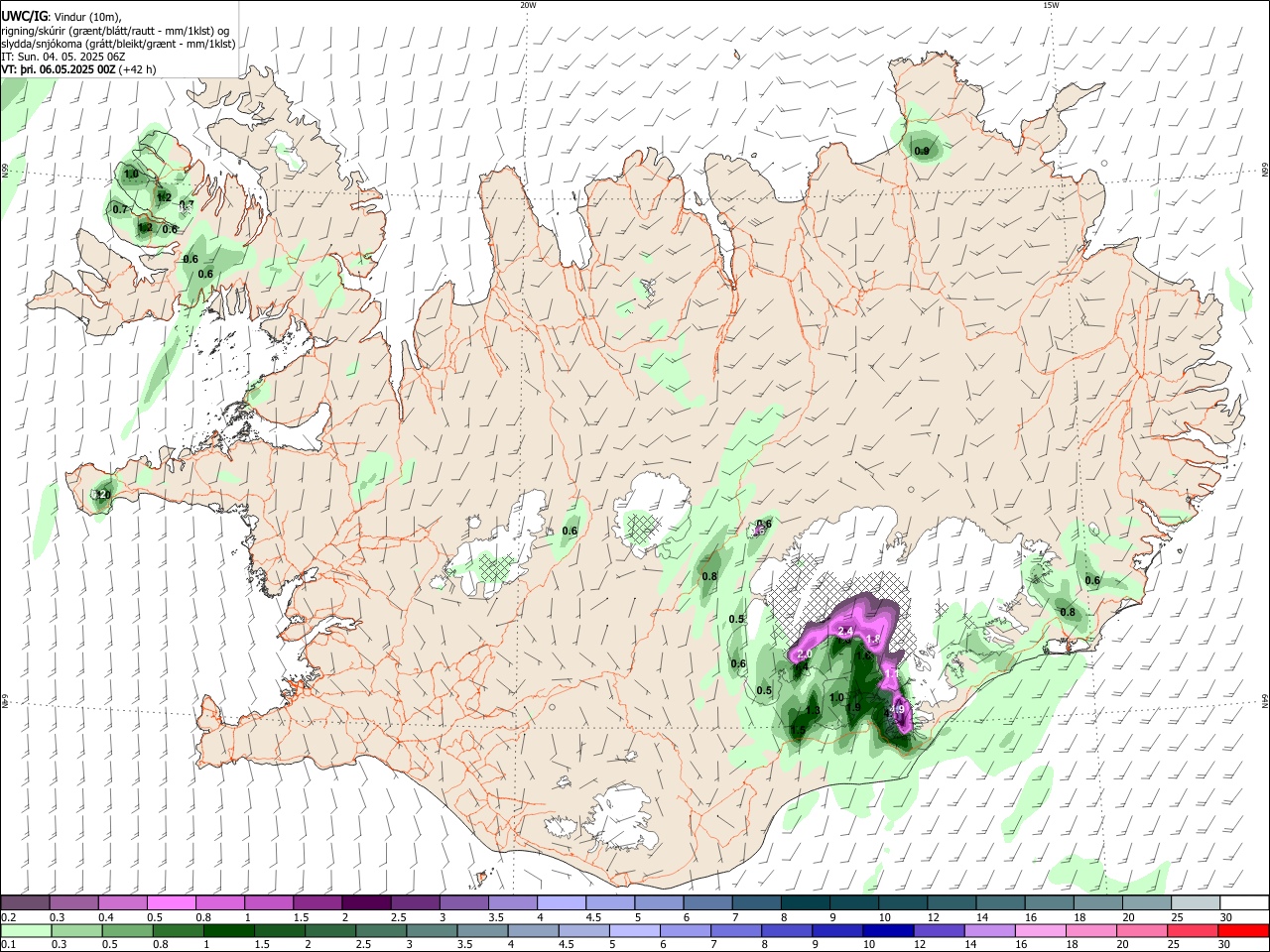The image size is (1270, 952).
Task: Click the light lavender swatch labeled 4 in upper row
Action: click(562, 903)
